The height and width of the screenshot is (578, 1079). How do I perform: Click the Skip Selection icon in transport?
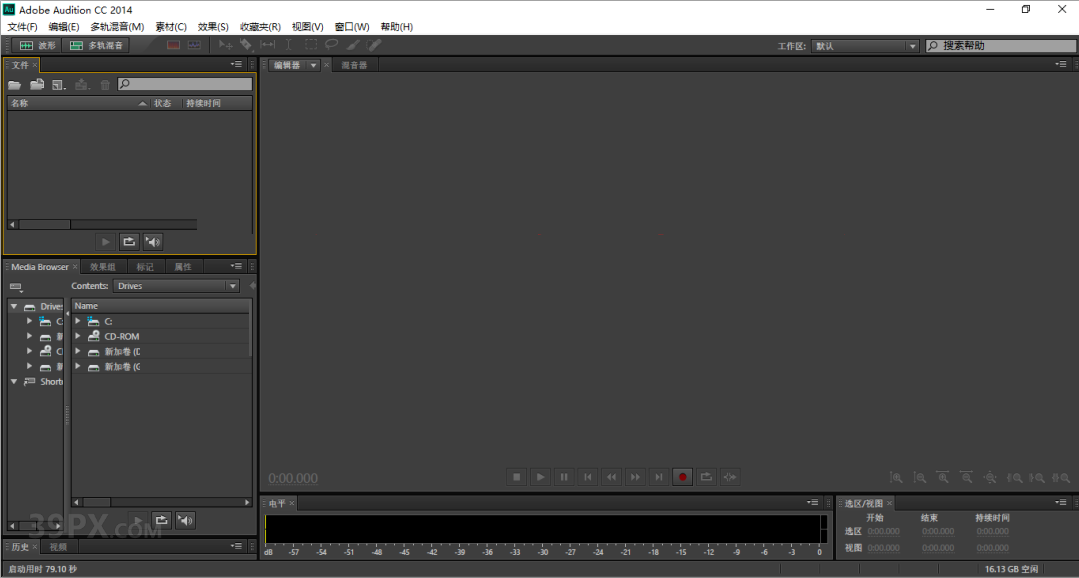731,478
